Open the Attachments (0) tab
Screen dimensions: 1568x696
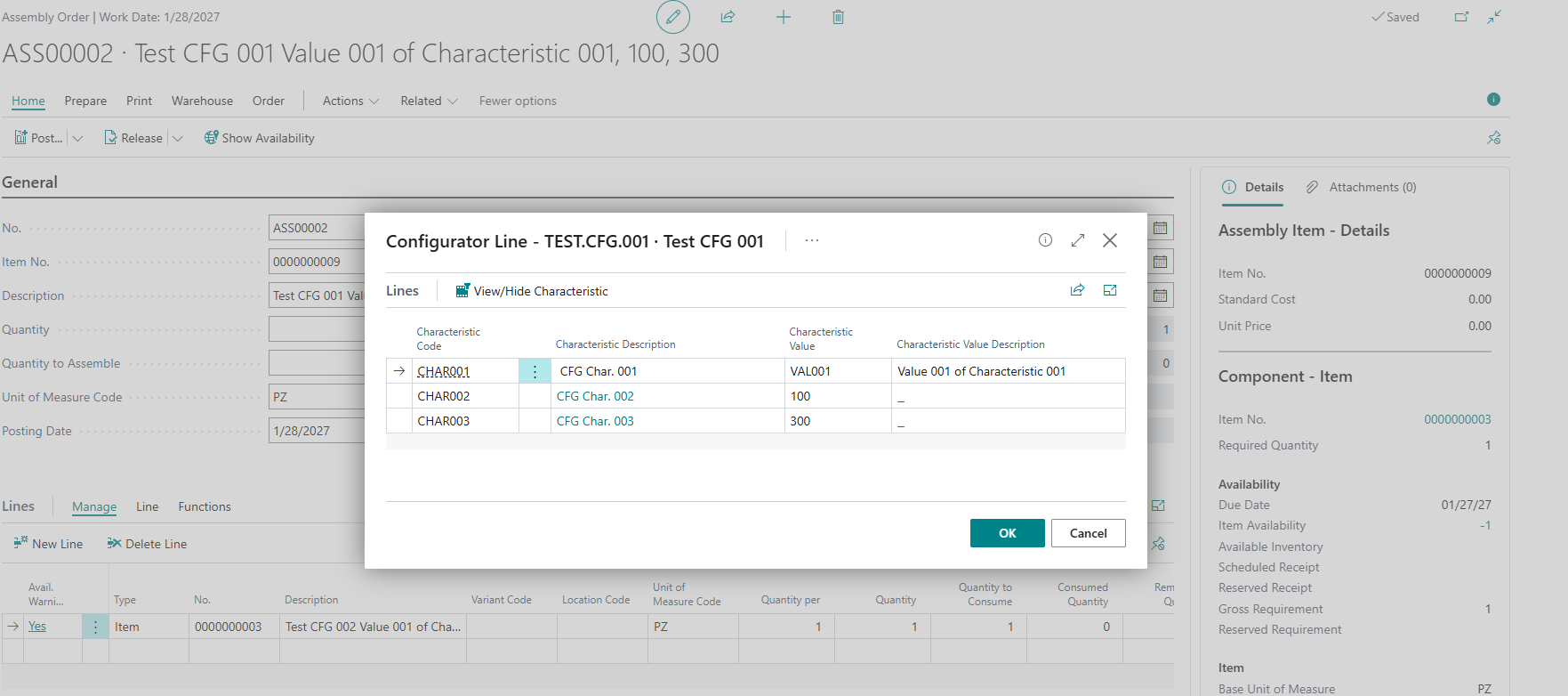1362,187
